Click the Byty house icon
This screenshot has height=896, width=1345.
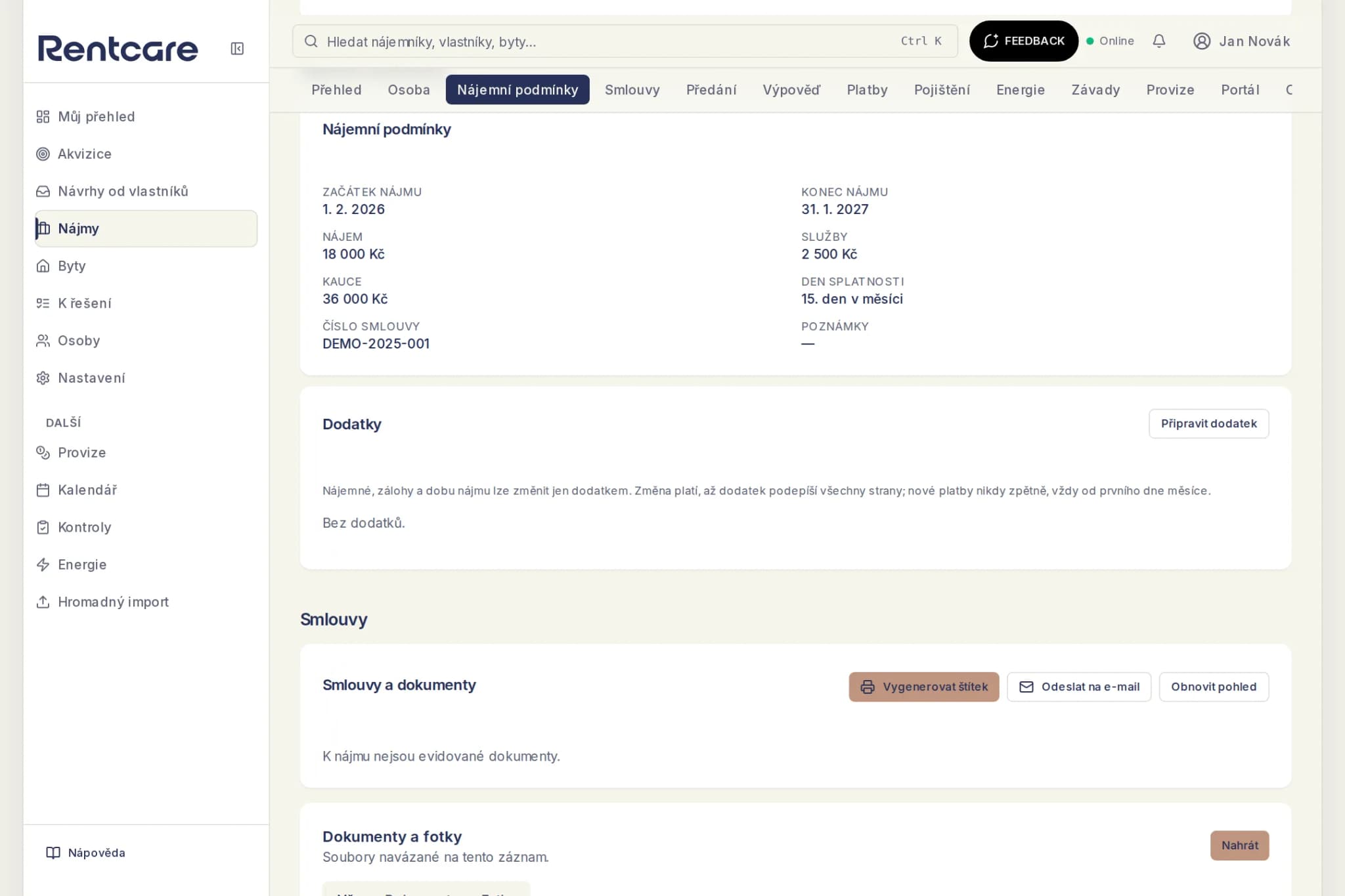(x=43, y=266)
